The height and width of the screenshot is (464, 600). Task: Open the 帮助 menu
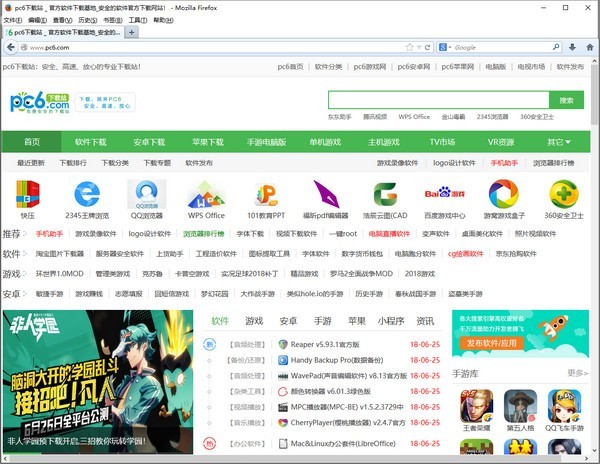[163, 20]
